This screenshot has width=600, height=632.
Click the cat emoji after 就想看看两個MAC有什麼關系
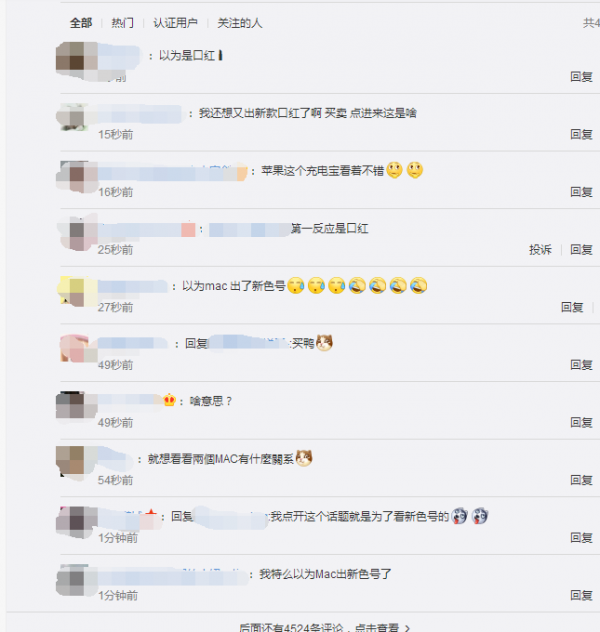click(304, 458)
